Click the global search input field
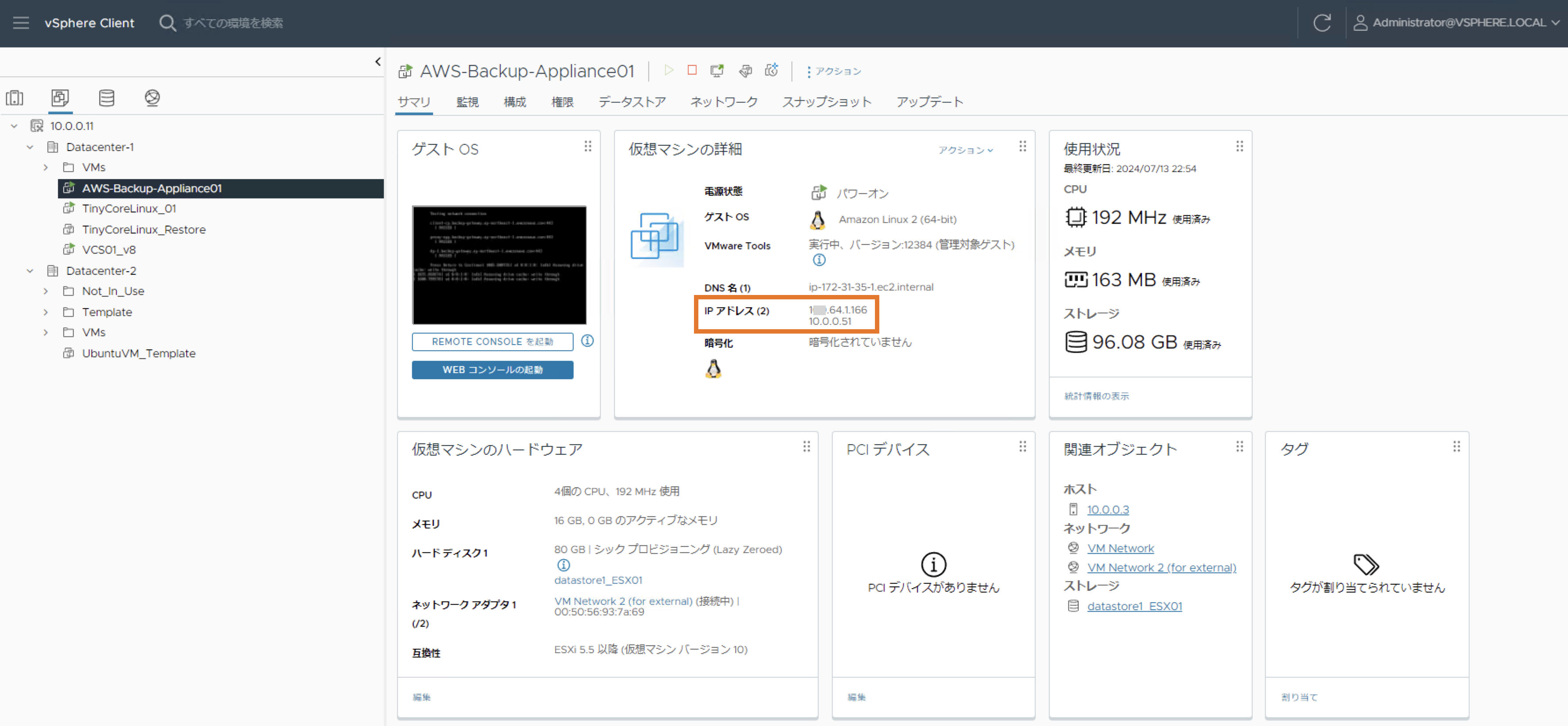 (x=233, y=23)
